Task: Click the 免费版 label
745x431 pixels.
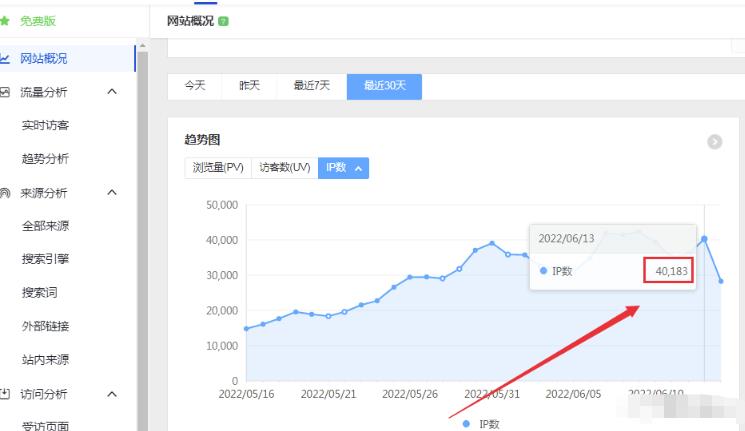Action: point(38,21)
